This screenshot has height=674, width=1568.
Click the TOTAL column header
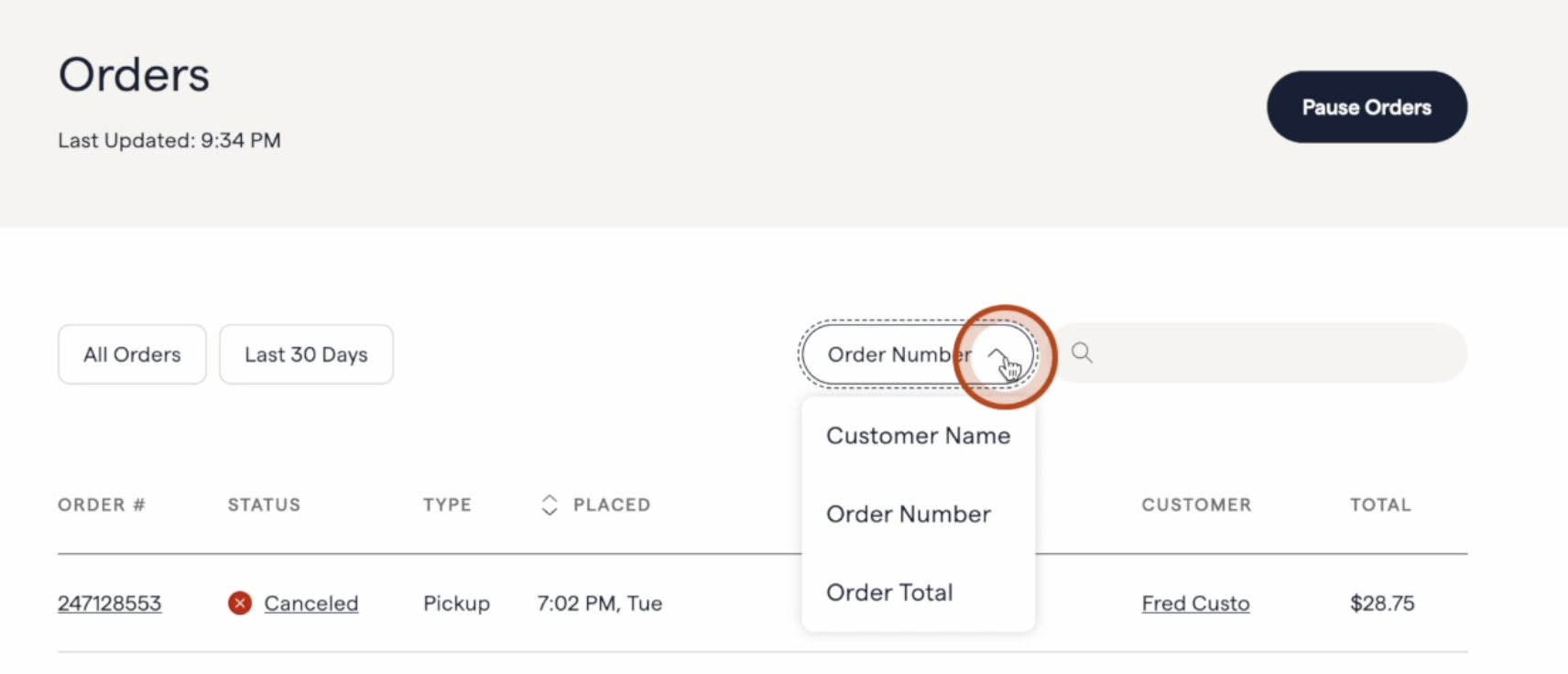pyautogui.click(x=1380, y=505)
